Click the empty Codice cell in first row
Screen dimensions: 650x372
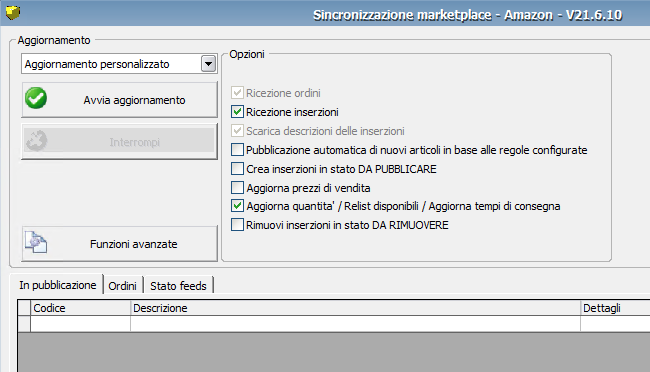pyautogui.click(x=80, y=323)
